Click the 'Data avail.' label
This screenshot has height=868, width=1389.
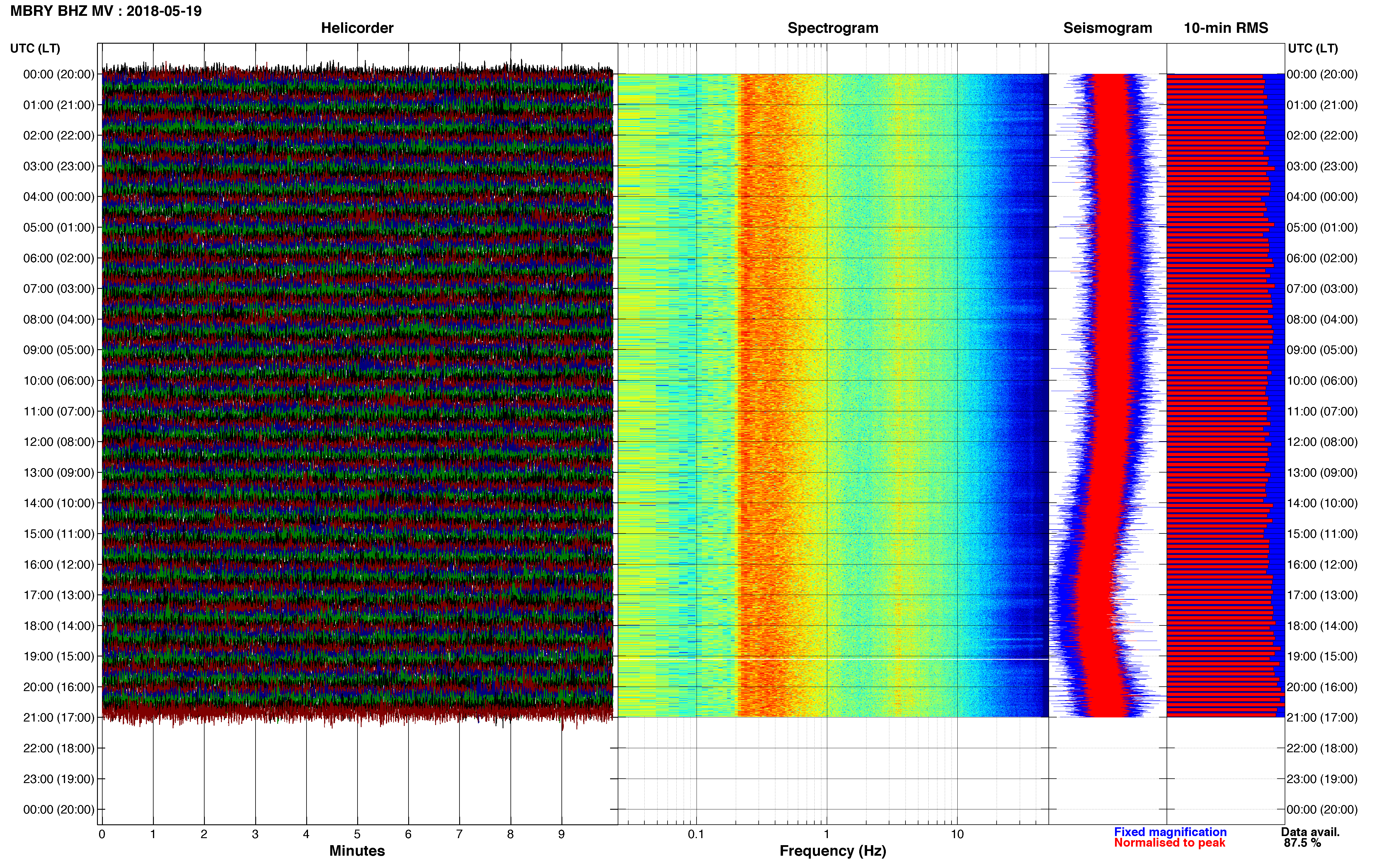1310,833
